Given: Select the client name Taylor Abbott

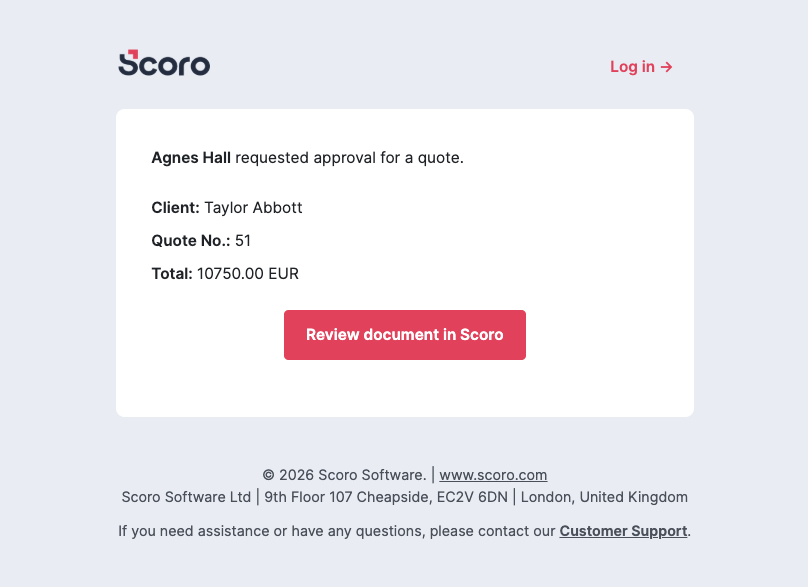Looking at the screenshot, I should (x=253, y=208).
